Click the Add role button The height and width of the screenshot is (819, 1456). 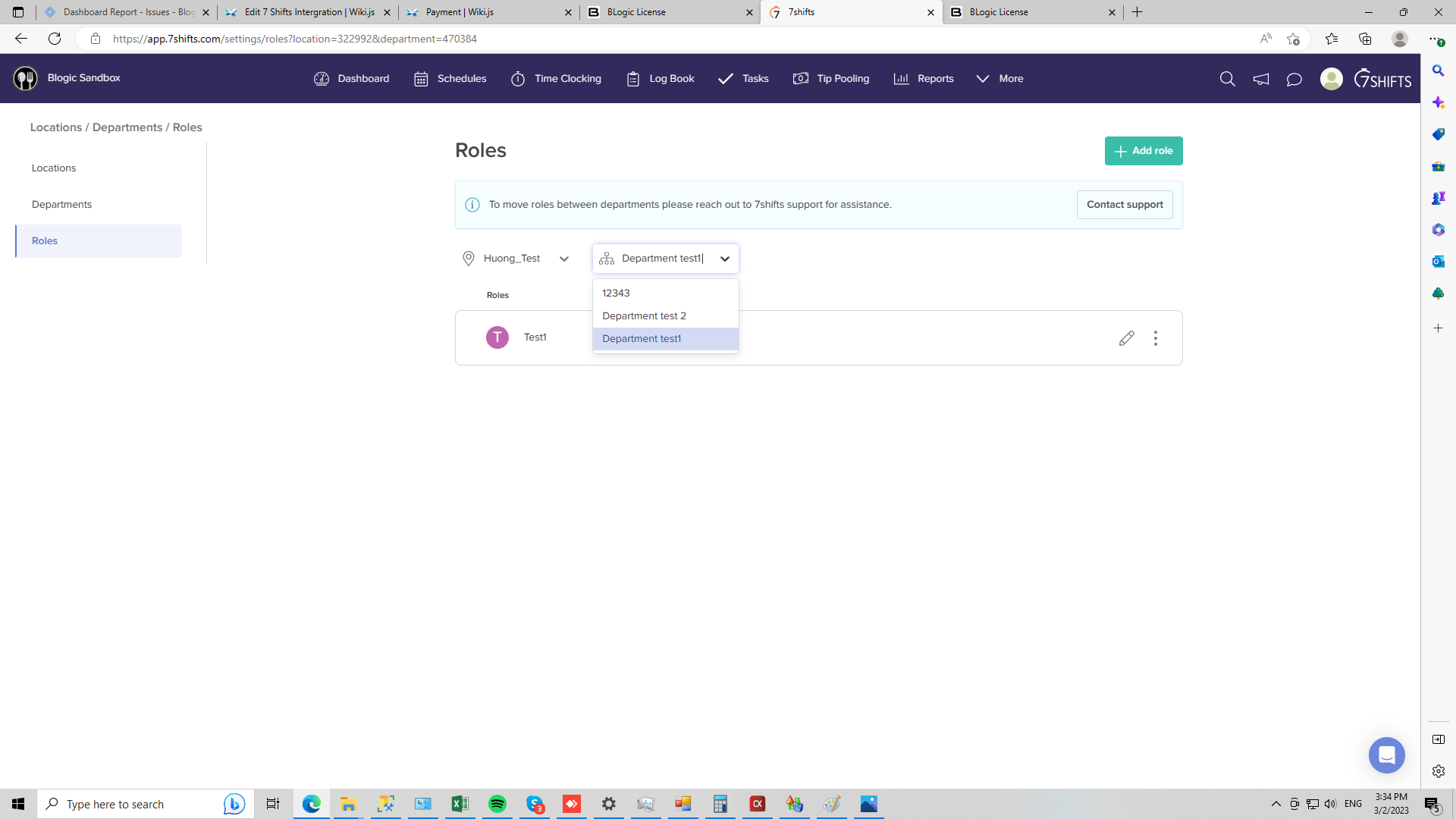[1143, 151]
